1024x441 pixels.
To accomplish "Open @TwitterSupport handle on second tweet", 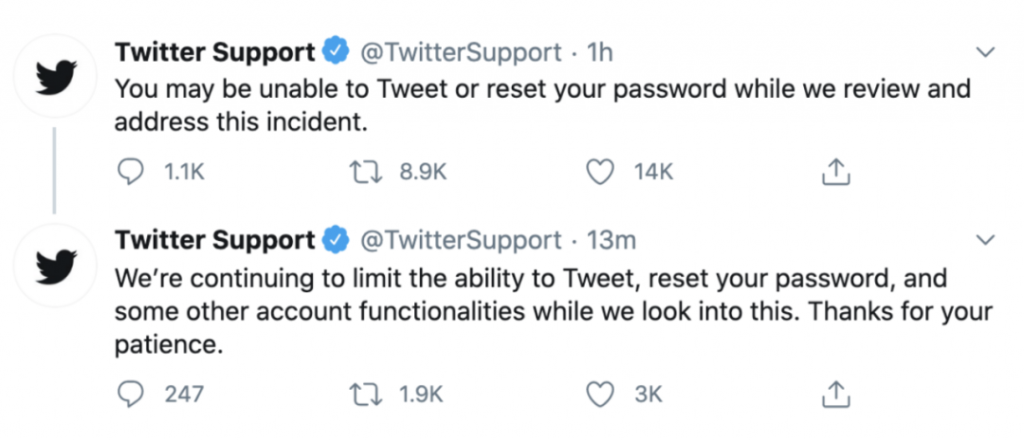I will pos(460,242).
